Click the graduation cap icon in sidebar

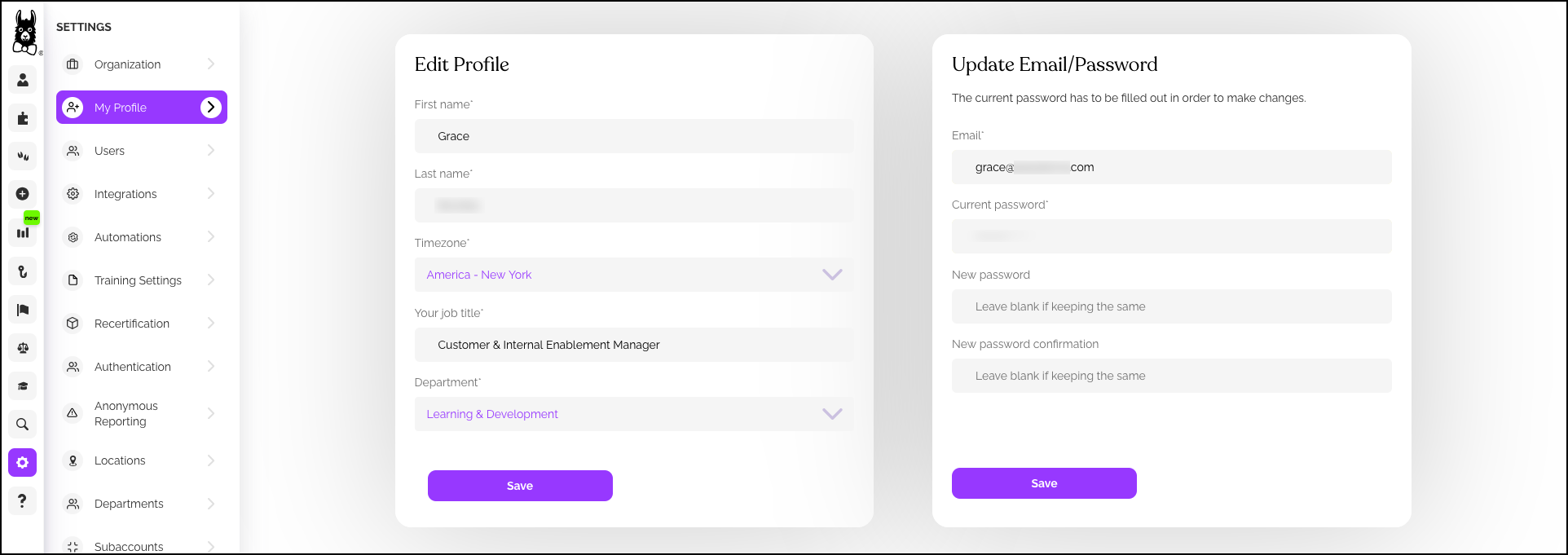23,386
